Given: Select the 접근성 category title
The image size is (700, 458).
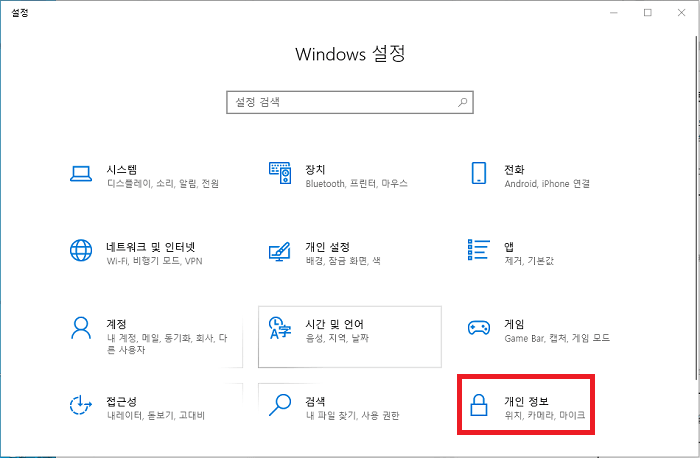Looking at the screenshot, I should tap(121, 401).
